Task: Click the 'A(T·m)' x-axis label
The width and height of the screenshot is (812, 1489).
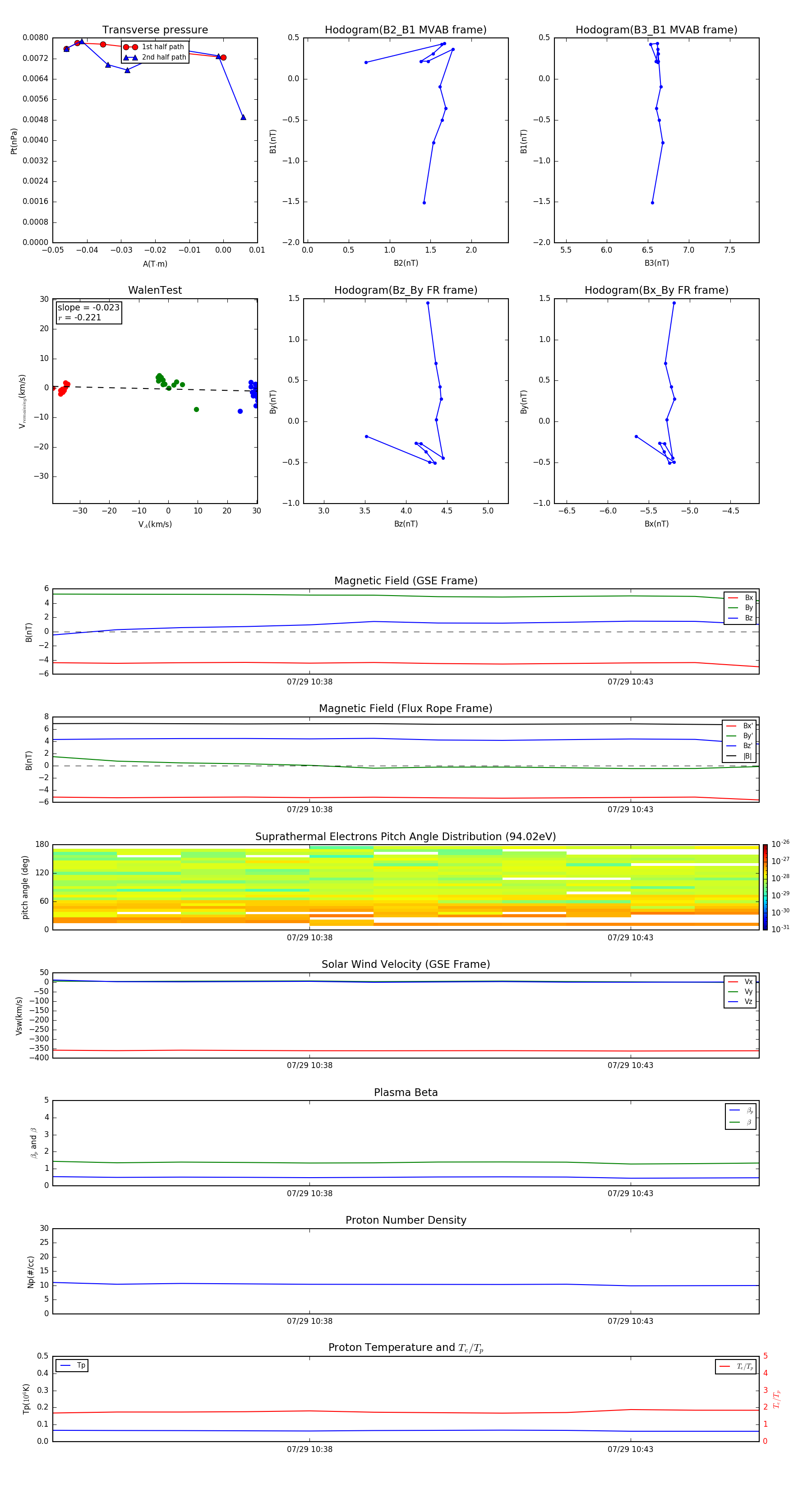Action: tap(155, 264)
